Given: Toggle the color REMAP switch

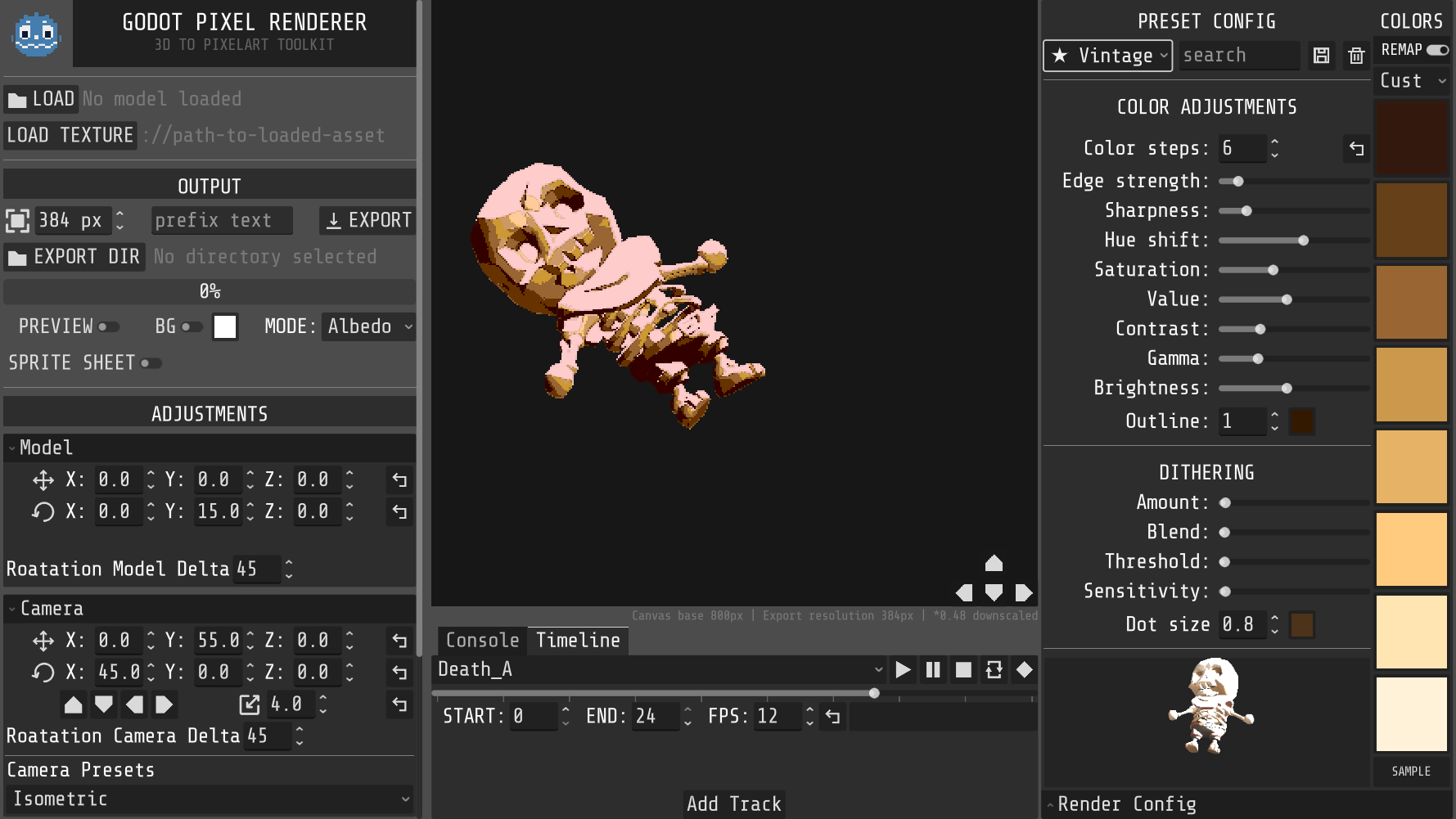Looking at the screenshot, I should (1437, 50).
